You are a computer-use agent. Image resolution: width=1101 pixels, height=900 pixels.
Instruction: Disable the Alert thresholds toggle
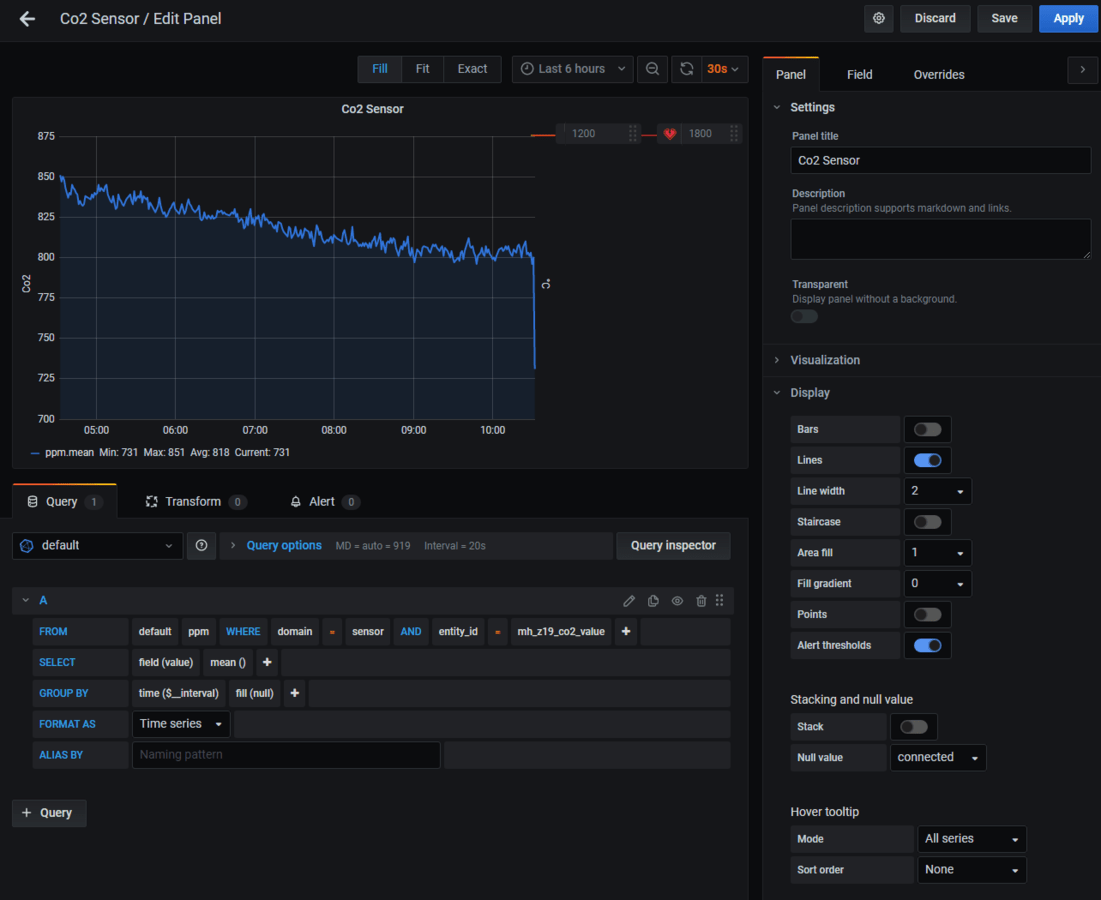tap(927, 646)
